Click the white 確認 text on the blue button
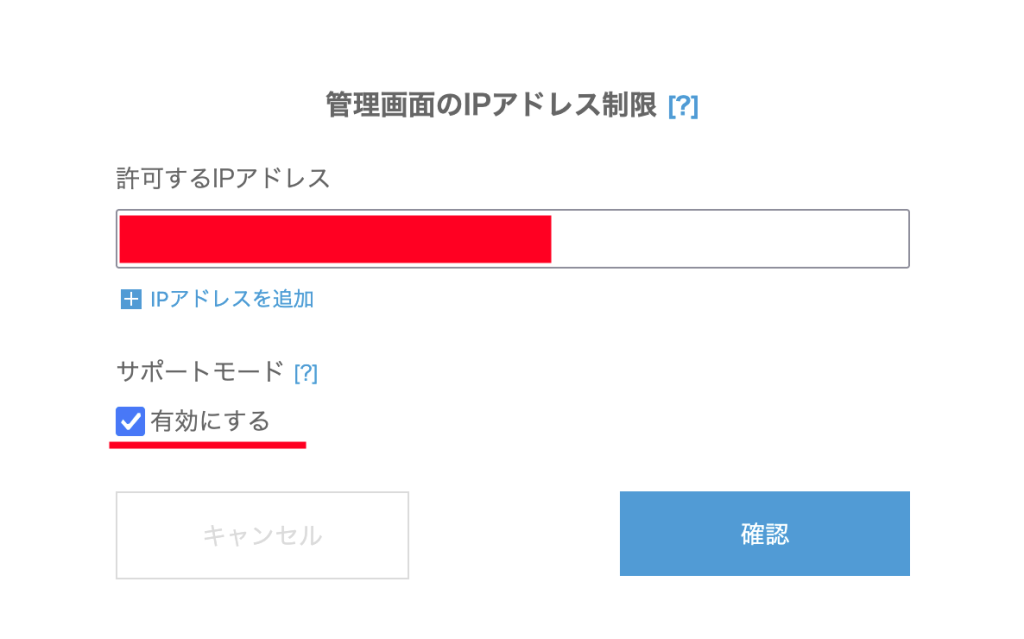1024x639 pixels. pyautogui.click(x=765, y=534)
